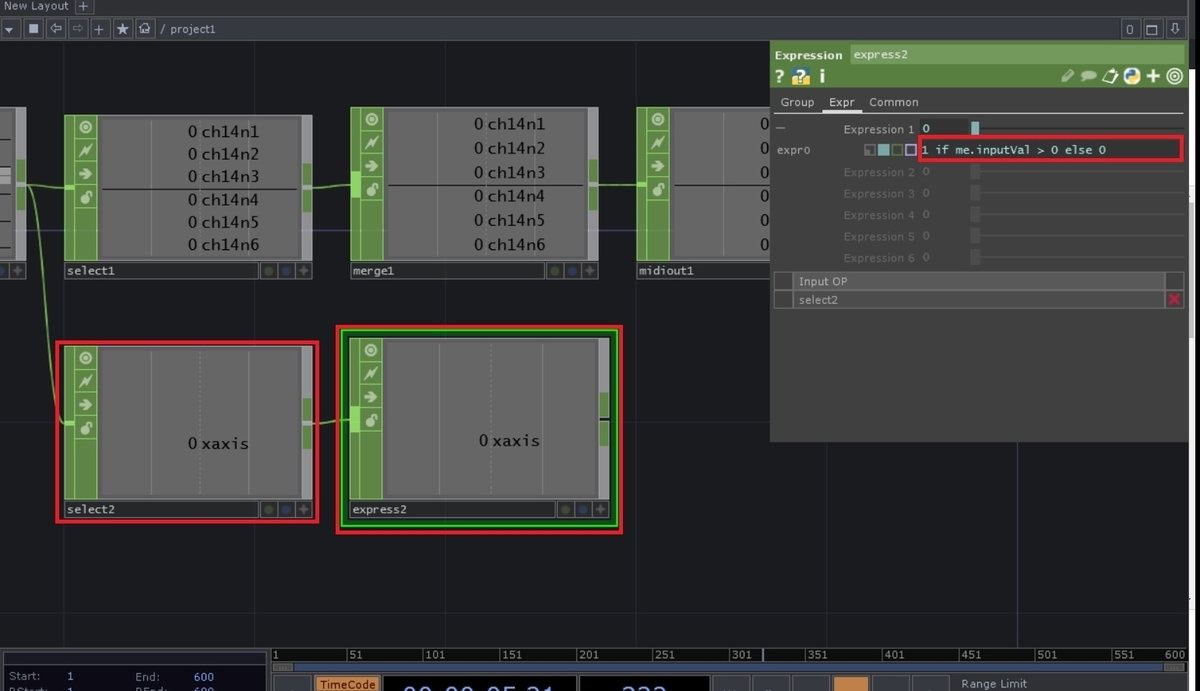Remove select2 input with red X

pos(1175,300)
